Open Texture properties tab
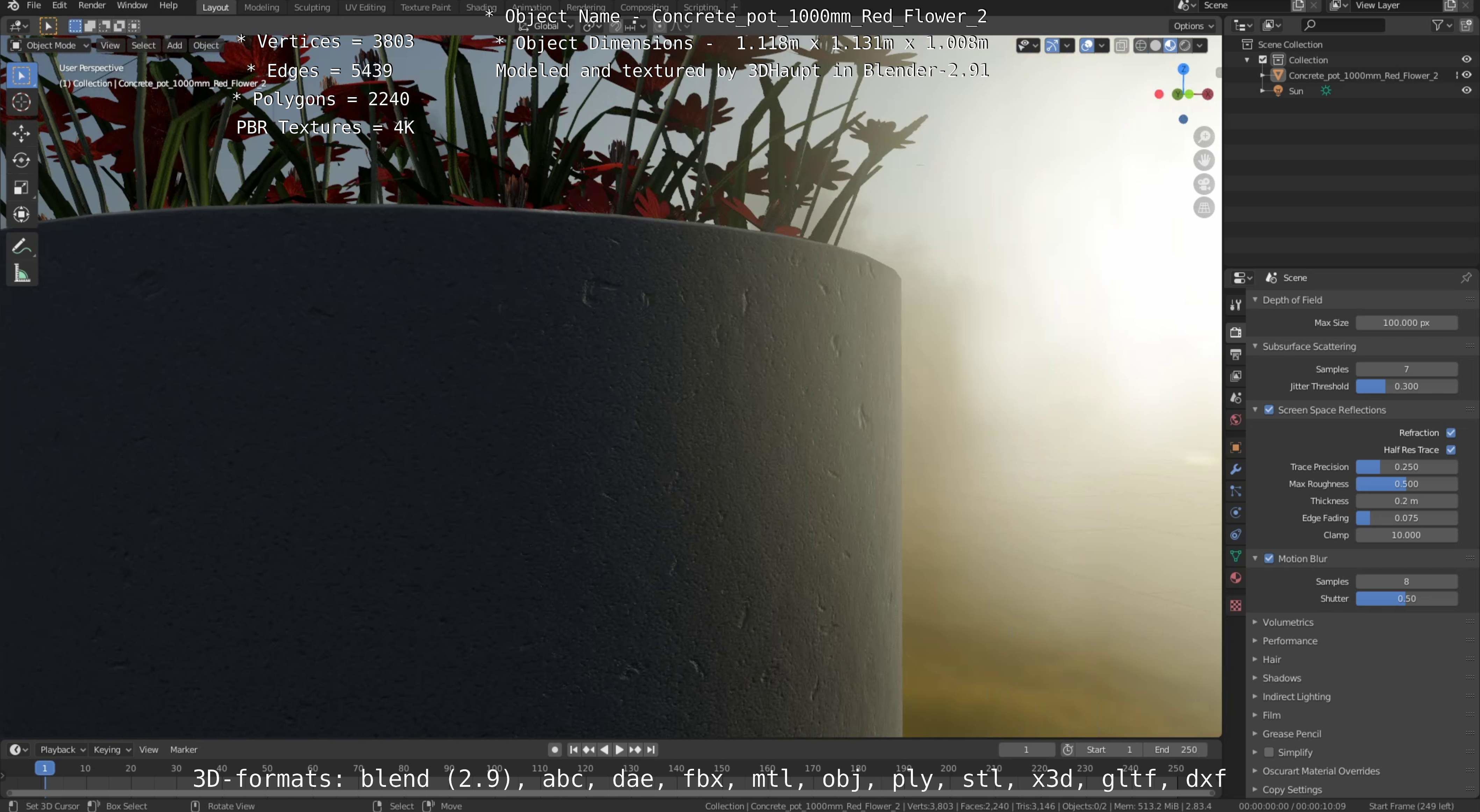Image resolution: width=1480 pixels, height=812 pixels. pos(1235,606)
